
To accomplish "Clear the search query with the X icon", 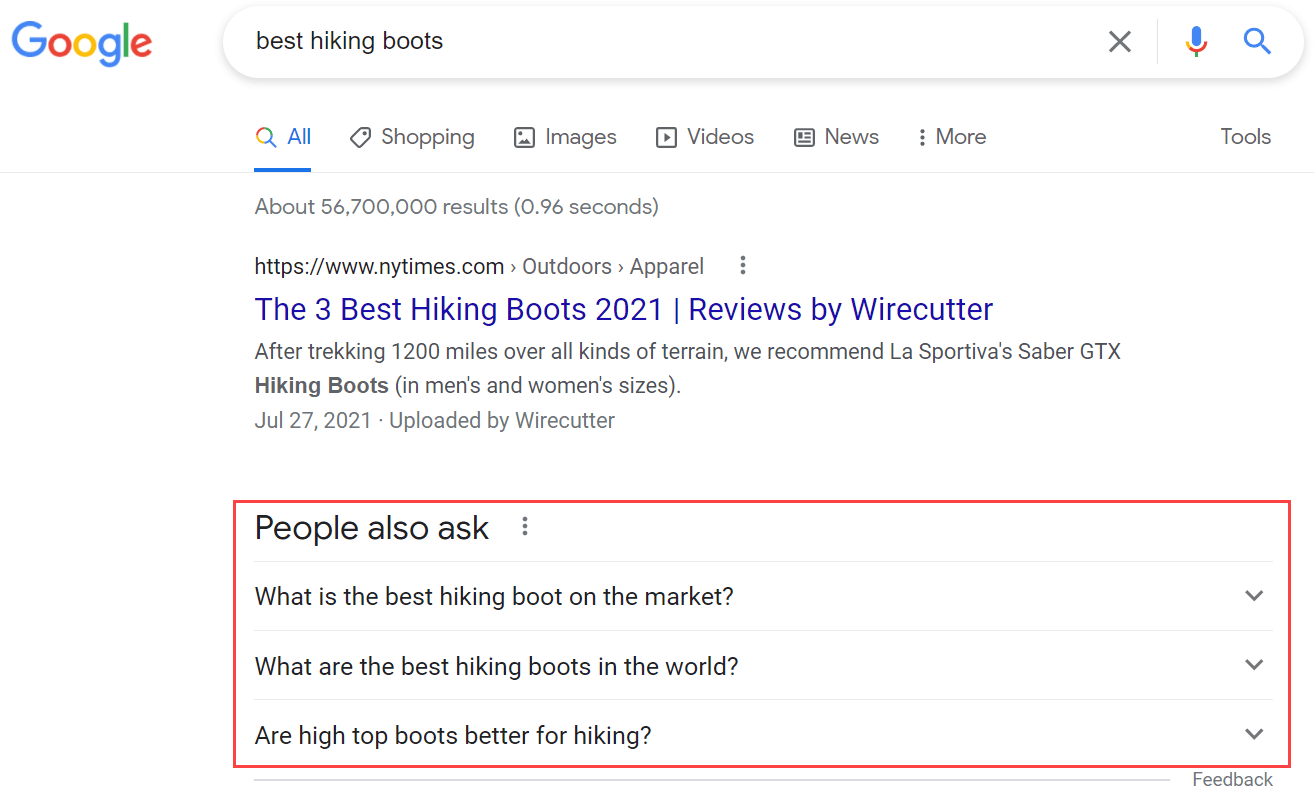I will pos(1120,41).
